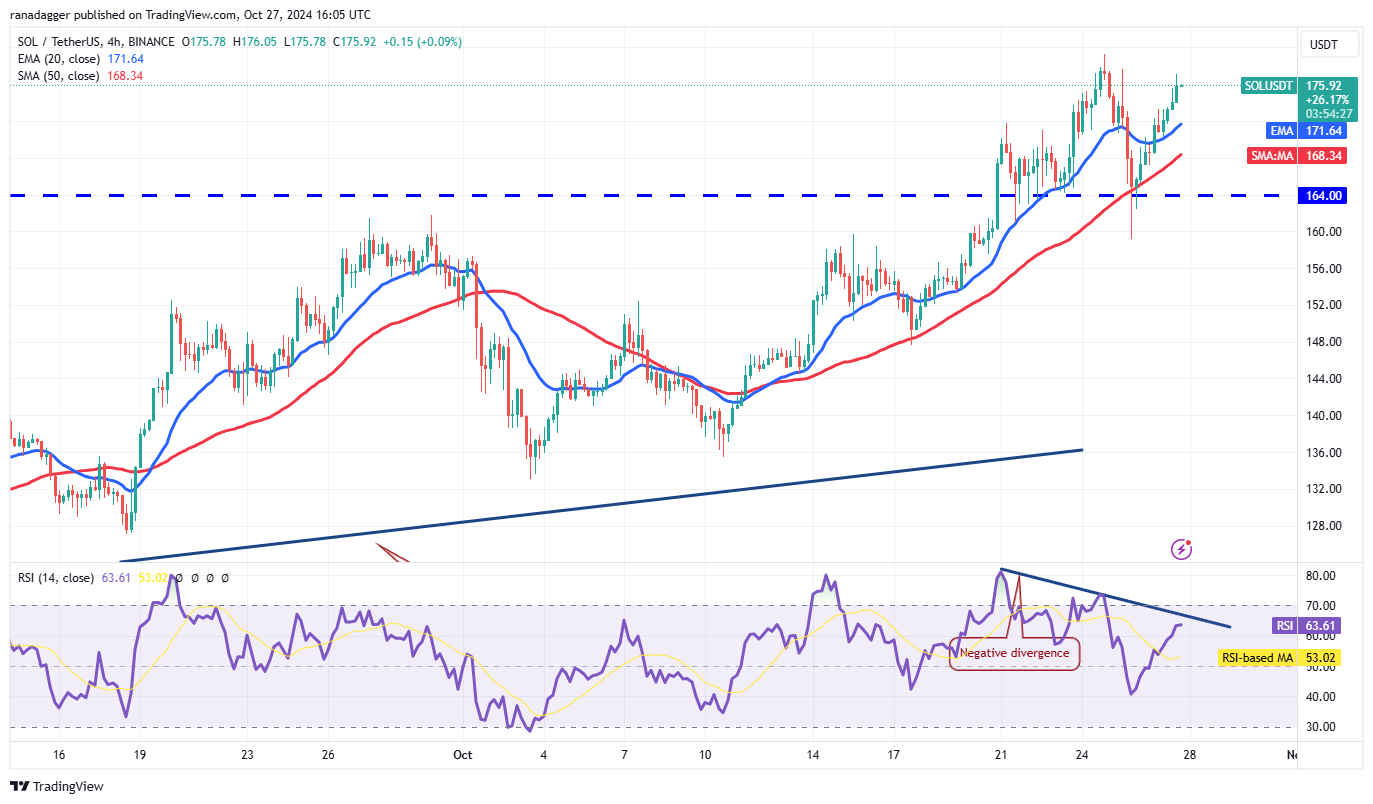Open RSI settings via its legend icon
This screenshot has width=1373, height=804.
click(x=194, y=578)
